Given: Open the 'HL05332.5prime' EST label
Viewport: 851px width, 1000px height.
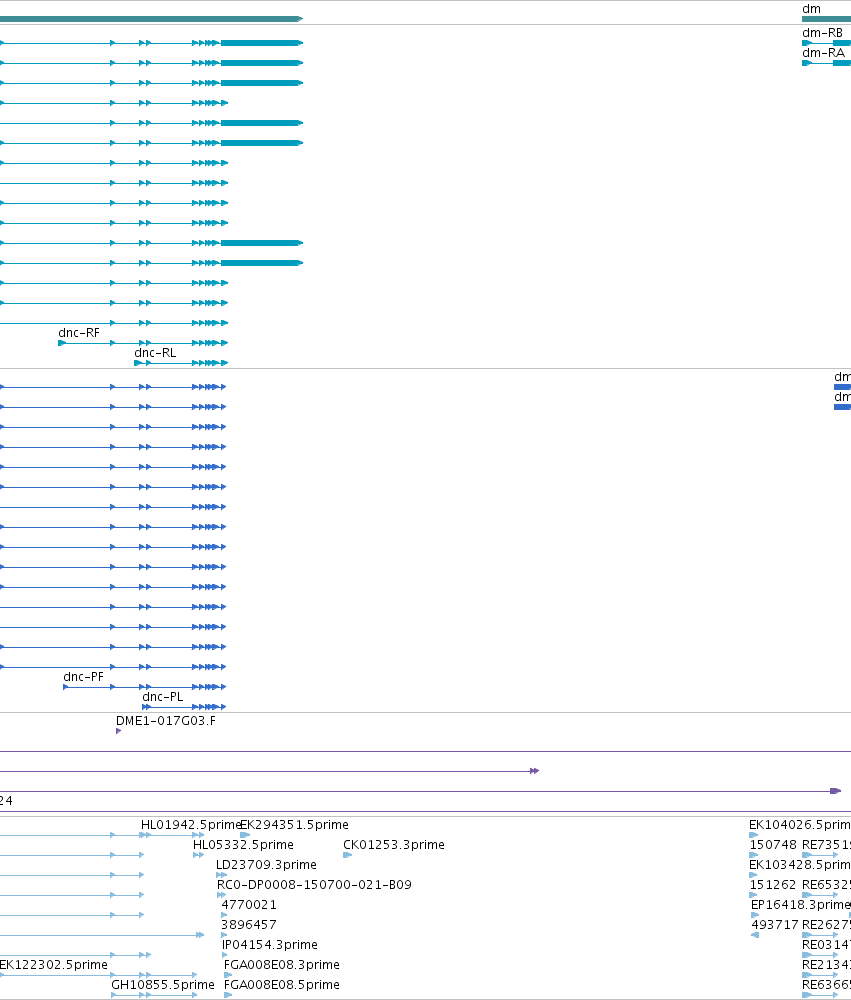Looking at the screenshot, I should pyautogui.click(x=243, y=844).
